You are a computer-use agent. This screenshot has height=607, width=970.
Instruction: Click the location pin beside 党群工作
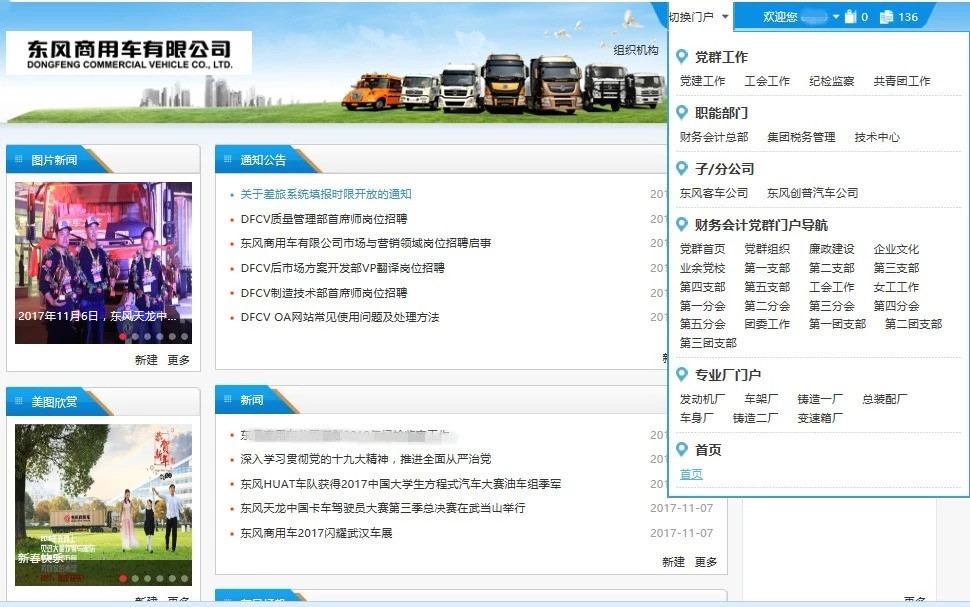tap(682, 57)
